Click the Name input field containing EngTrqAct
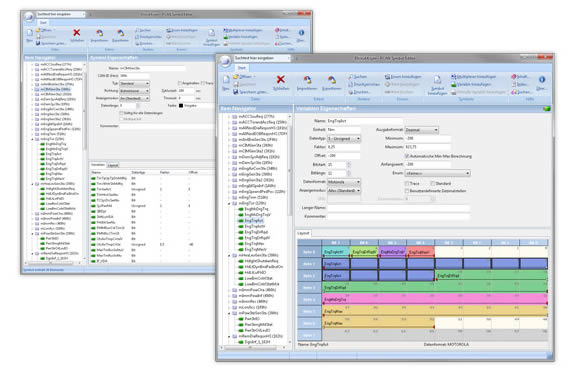 point(365,121)
